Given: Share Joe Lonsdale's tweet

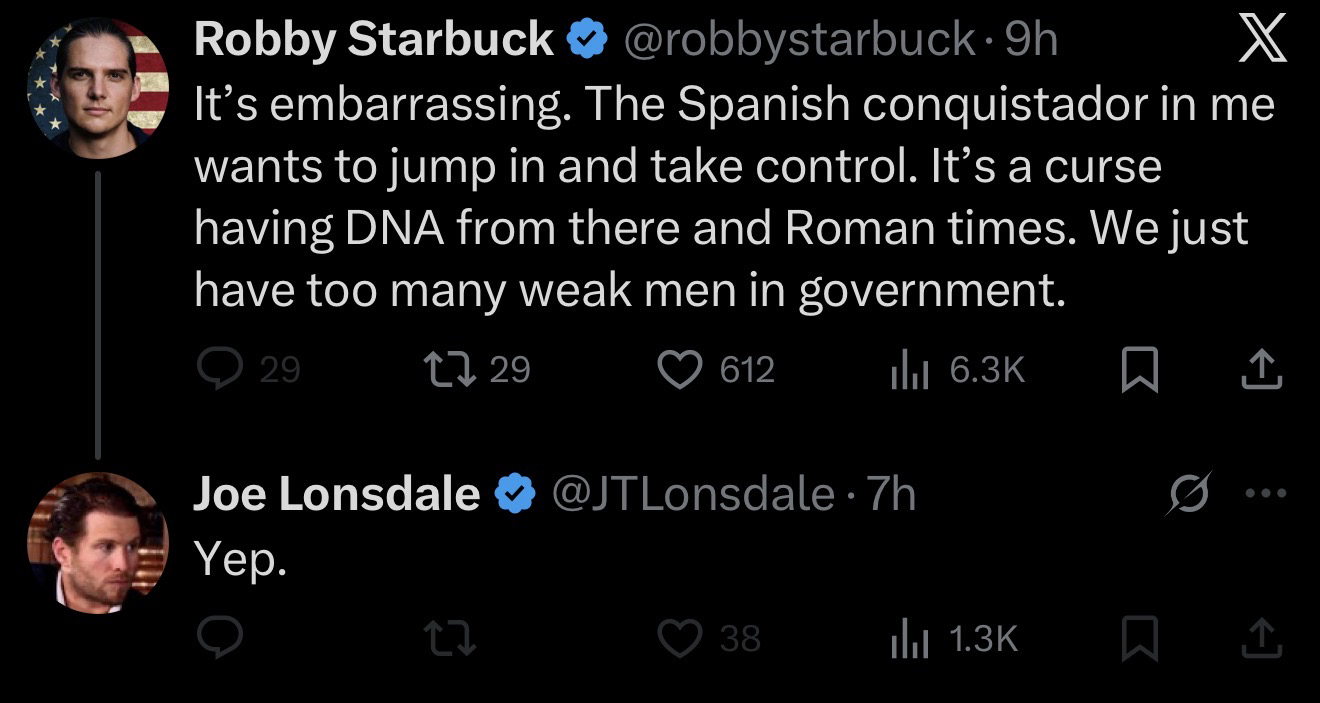Looking at the screenshot, I should [x=1261, y=638].
